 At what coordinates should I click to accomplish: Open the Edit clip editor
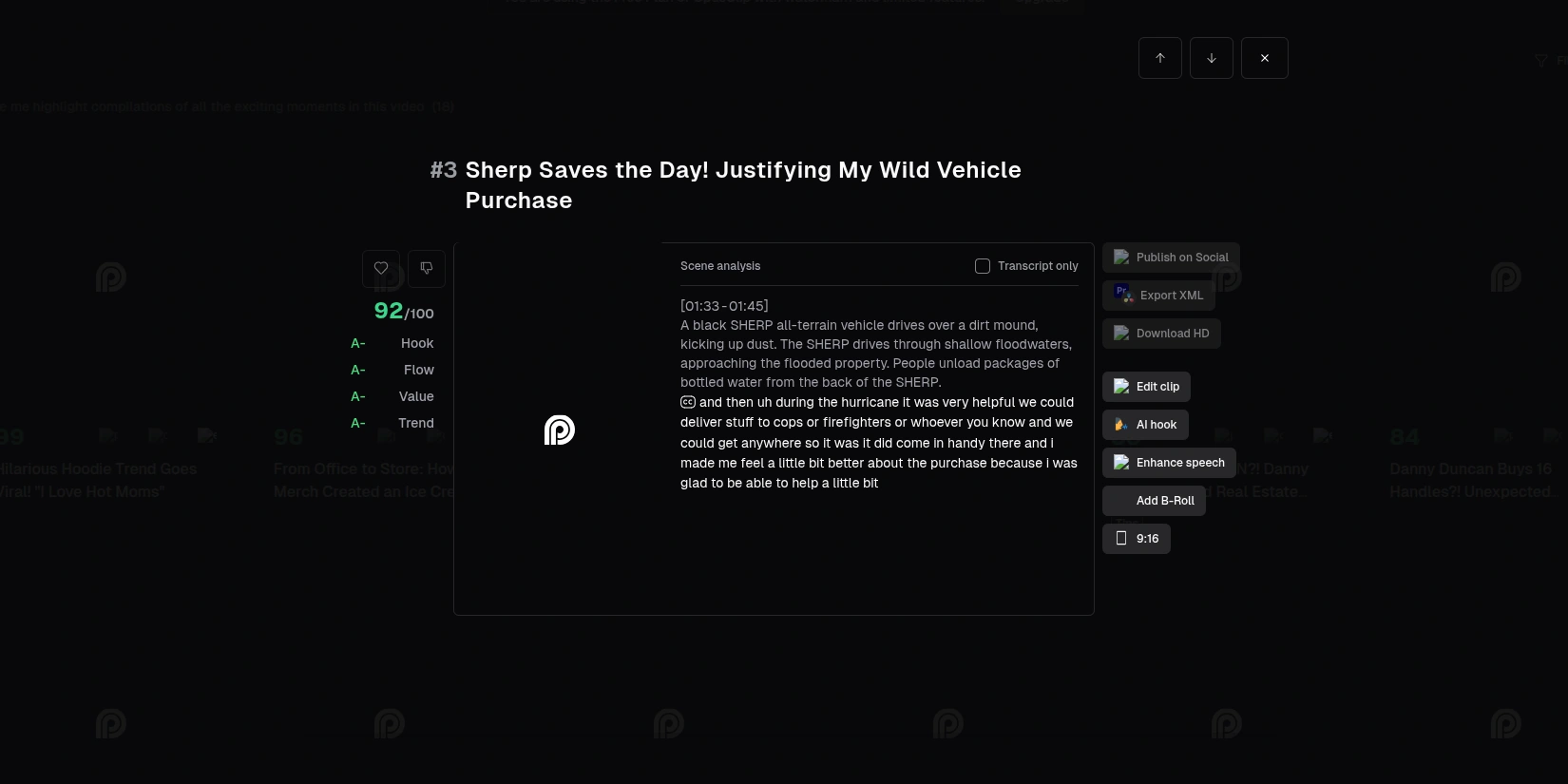pos(1146,387)
